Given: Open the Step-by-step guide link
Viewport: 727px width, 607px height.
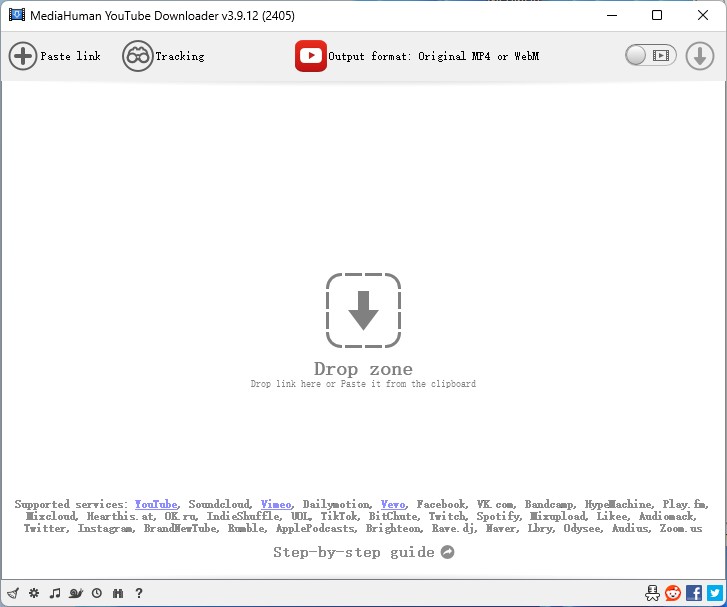Looking at the screenshot, I should click(x=353, y=552).
